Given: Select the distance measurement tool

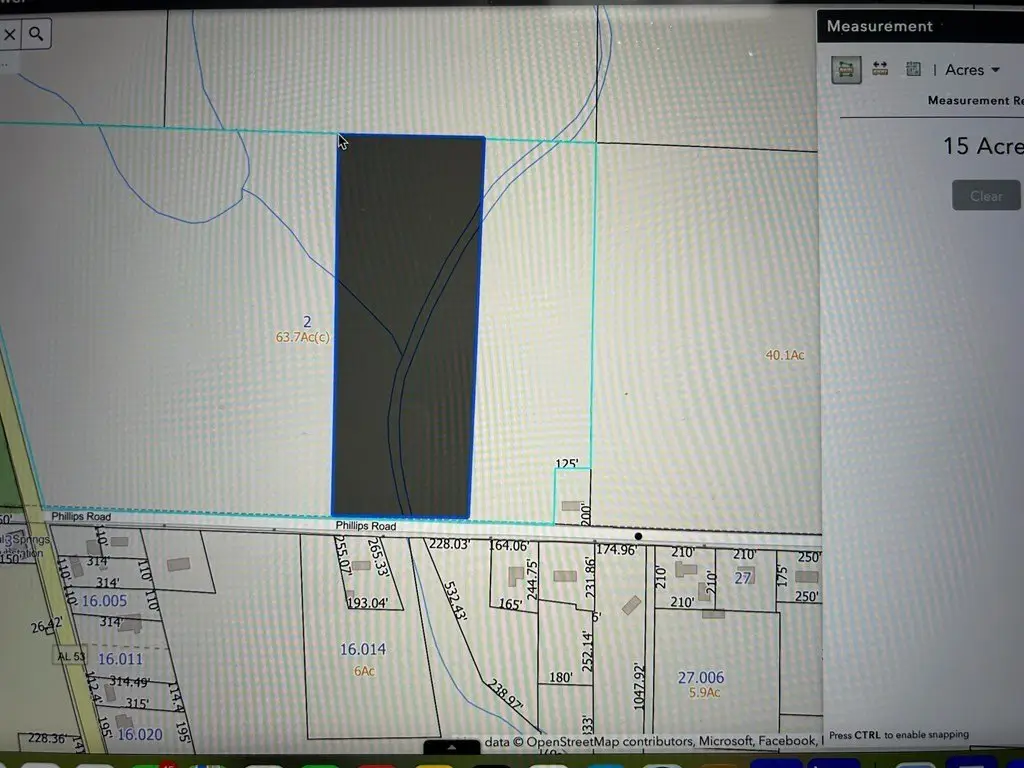Looking at the screenshot, I should pos(880,69).
